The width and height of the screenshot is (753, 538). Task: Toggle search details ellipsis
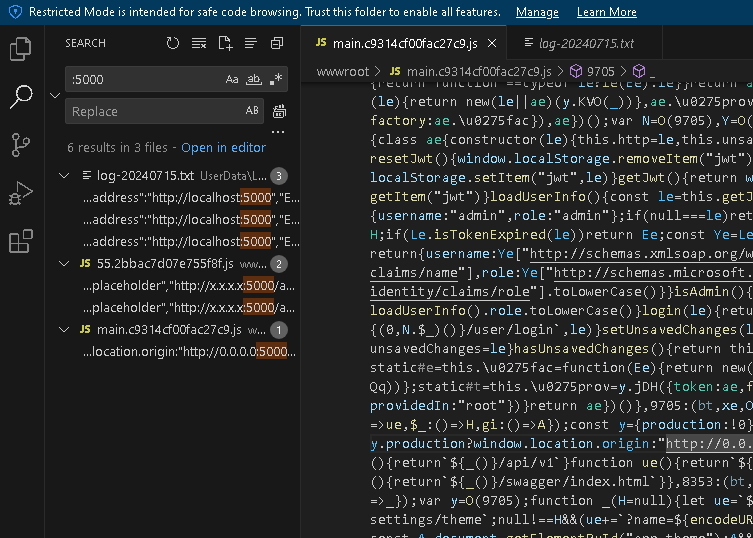click(x=278, y=132)
